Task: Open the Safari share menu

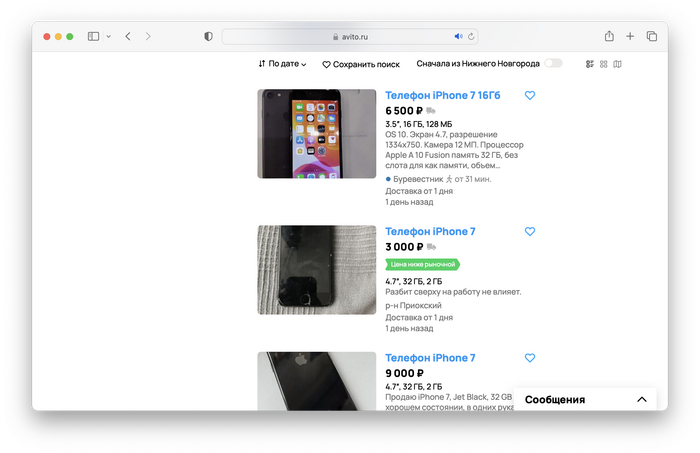Action: coord(609,36)
